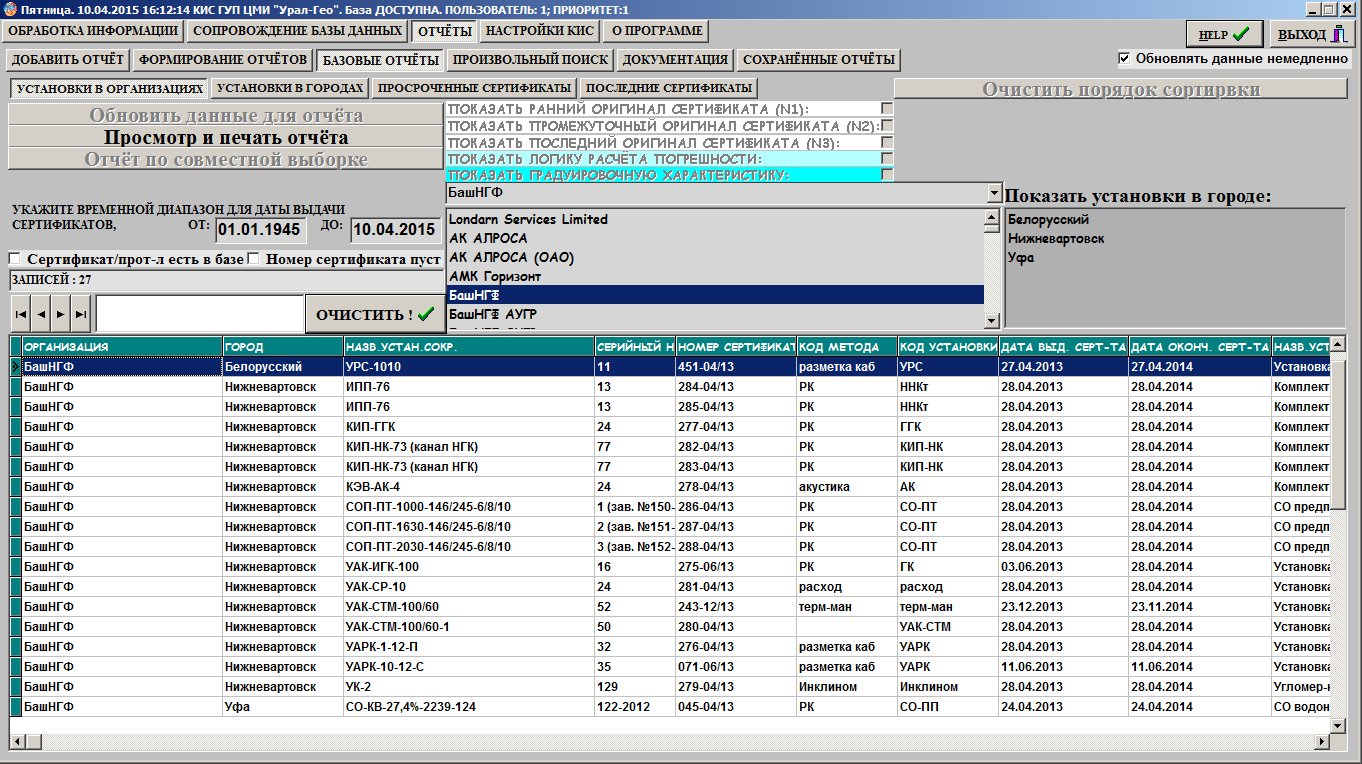Select Londarn Services Limited in organization list

coord(715,219)
